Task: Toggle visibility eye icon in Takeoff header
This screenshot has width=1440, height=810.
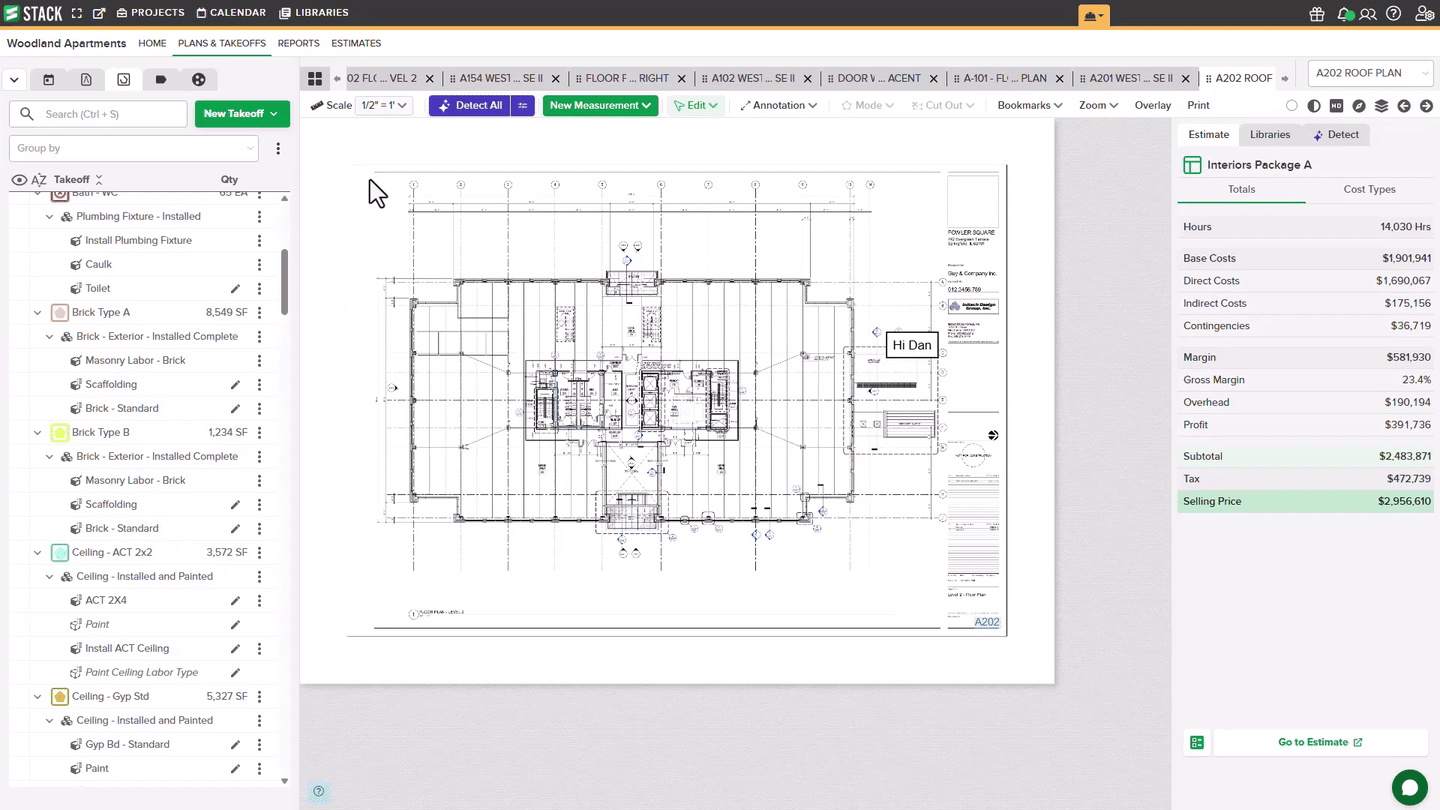Action: tap(19, 180)
